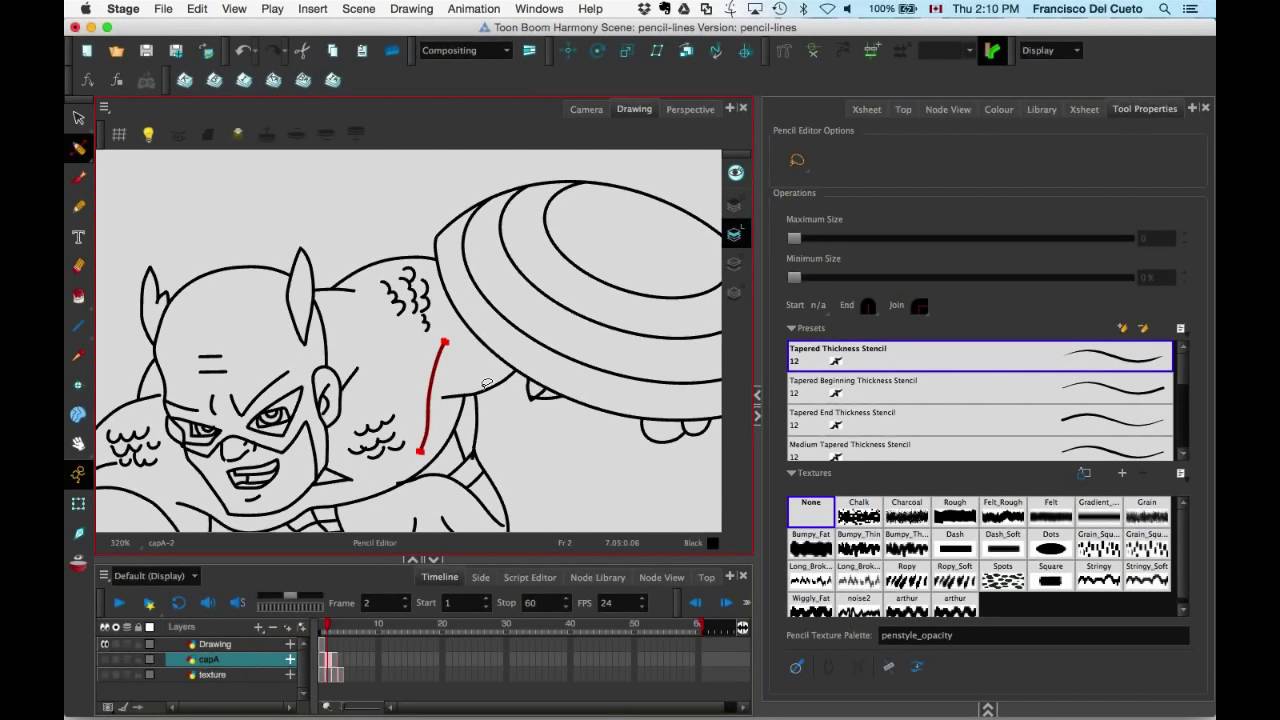Toggle the highlighted layers preview button on canvas

[735, 234]
